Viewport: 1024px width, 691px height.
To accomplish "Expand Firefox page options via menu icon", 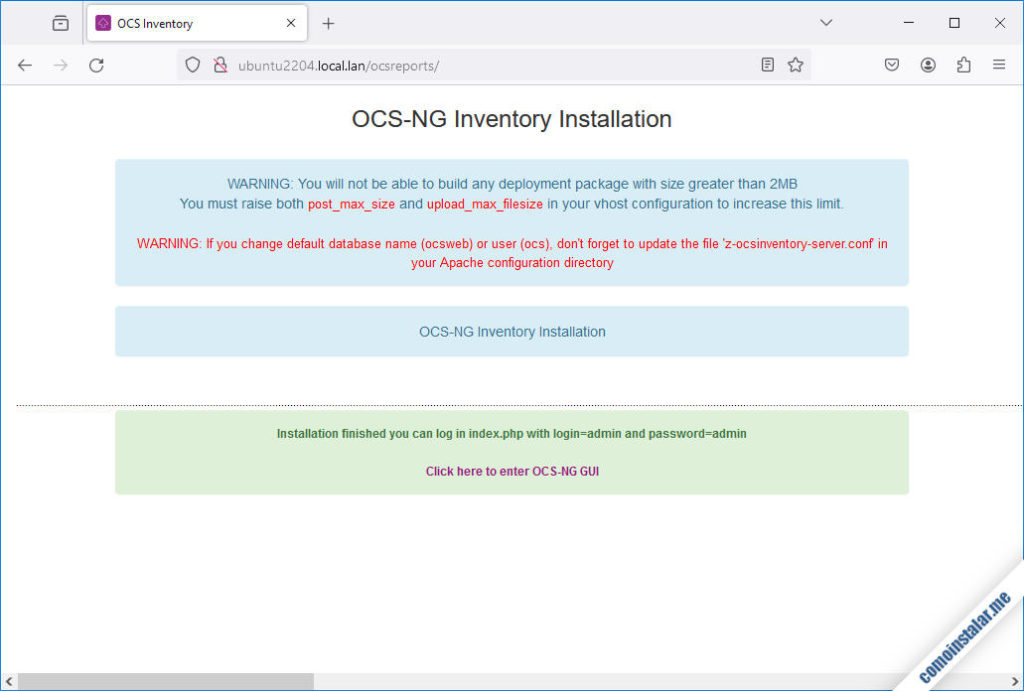I will pyautogui.click(x=999, y=64).
